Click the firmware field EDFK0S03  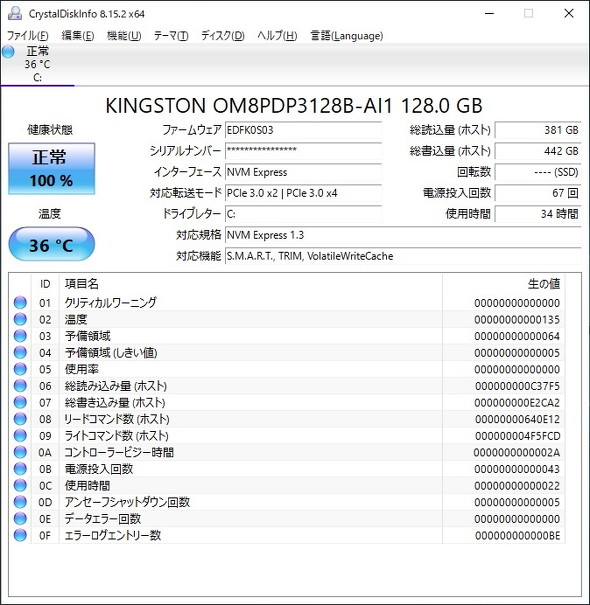click(x=303, y=130)
